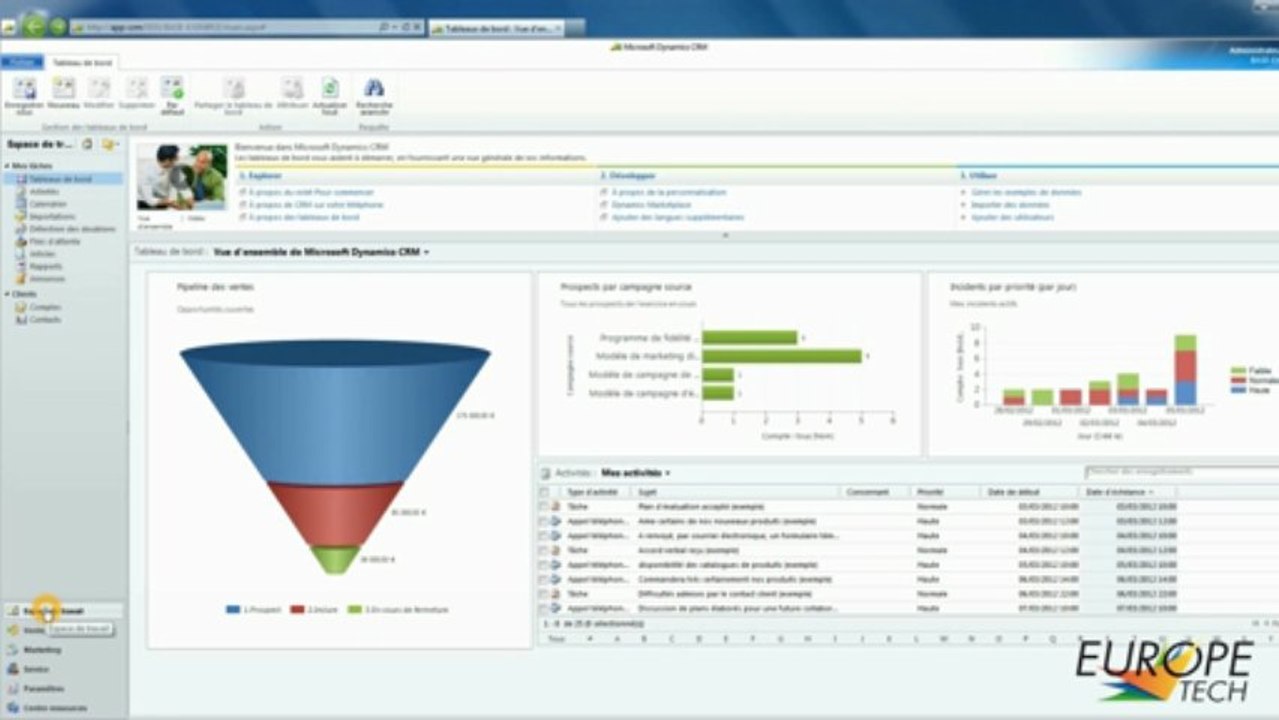
Task: Select the Espace de travail module
Action: pyautogui.click(x=62, y=610)
